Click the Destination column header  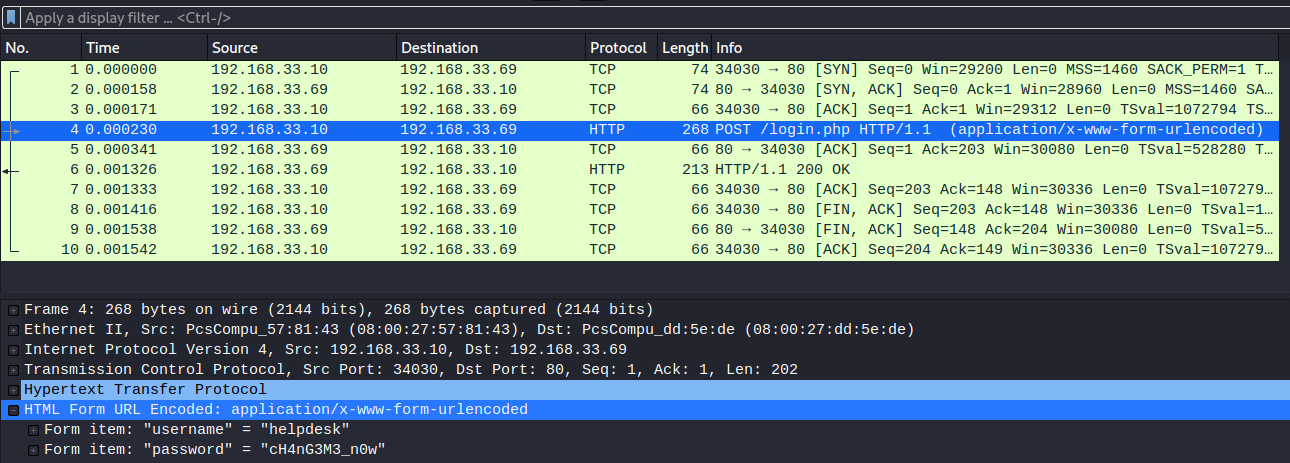coord(490,48)
